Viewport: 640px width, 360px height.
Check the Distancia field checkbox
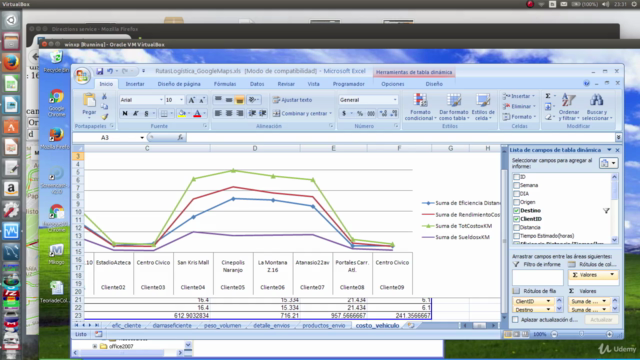coord(516,227)
